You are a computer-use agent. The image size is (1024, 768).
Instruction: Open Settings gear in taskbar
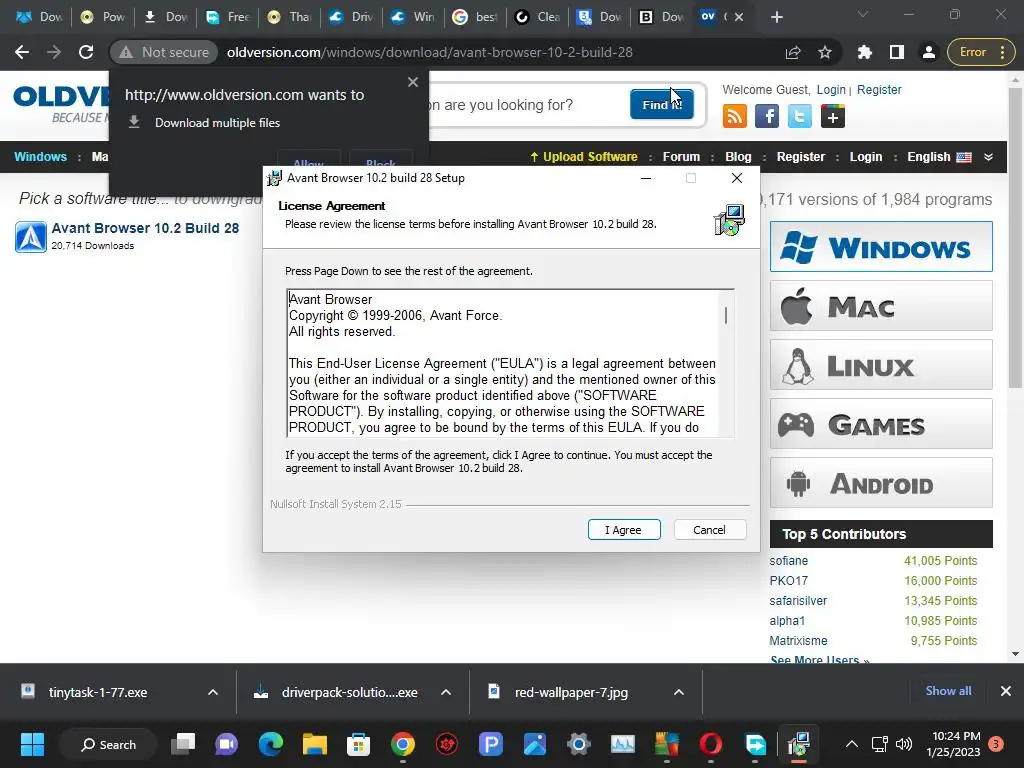click(579, 744)
